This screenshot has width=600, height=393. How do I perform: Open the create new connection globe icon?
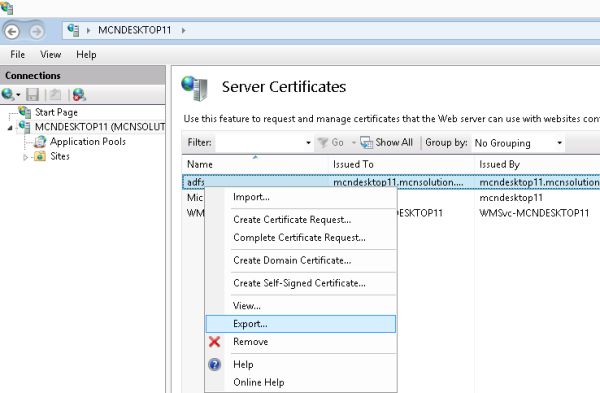[x=8, y=94]
